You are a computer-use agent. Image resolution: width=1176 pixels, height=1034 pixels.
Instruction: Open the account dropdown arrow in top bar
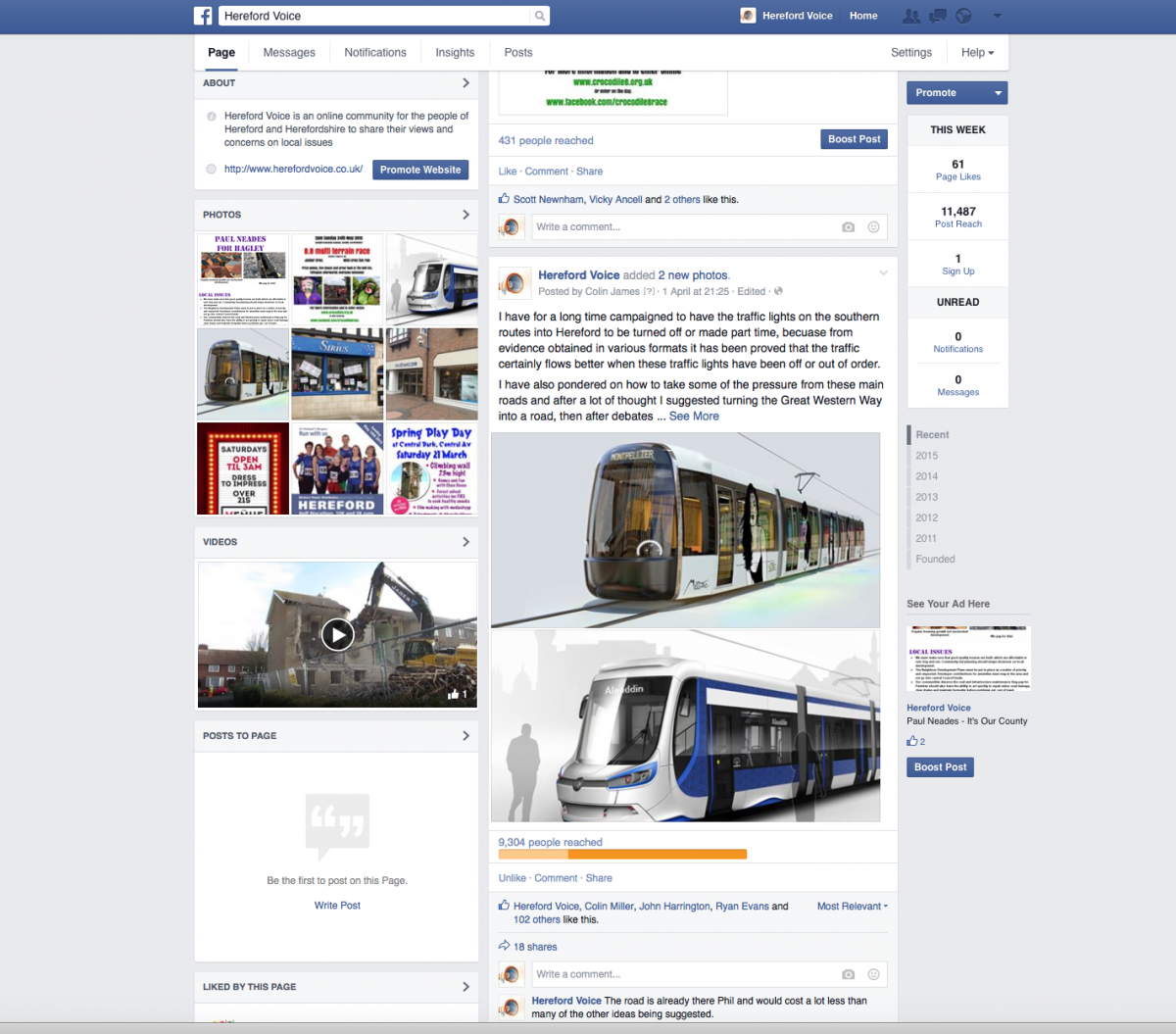click(x=998, y=16)
